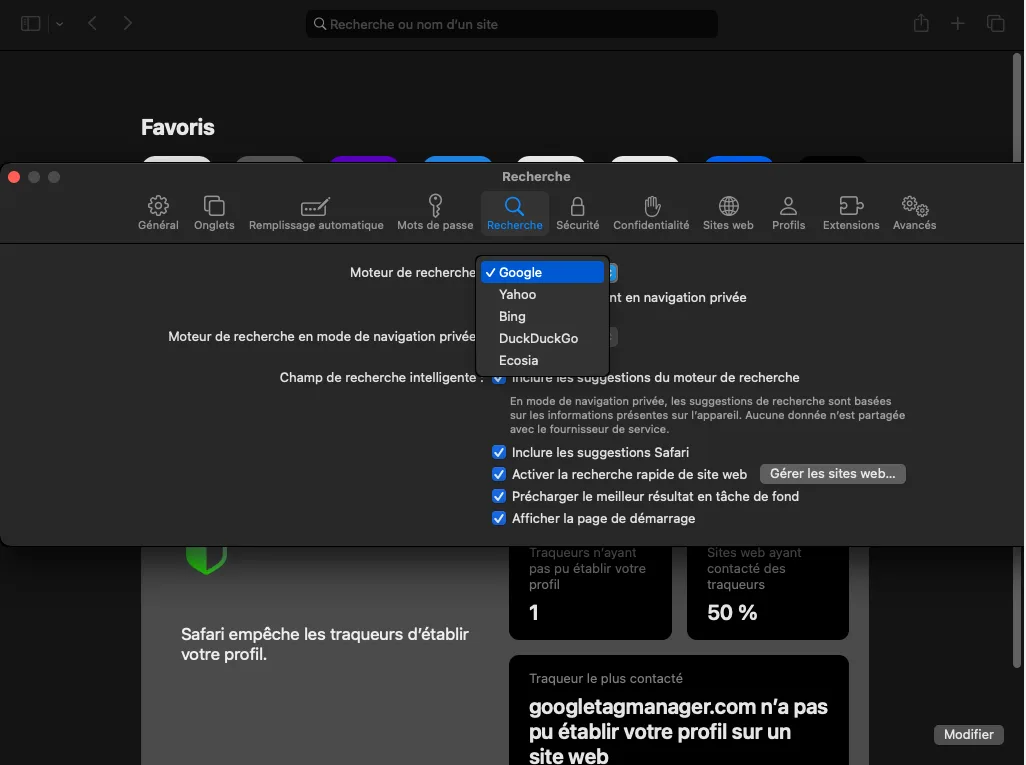Image resolution: width=1026 pixels, height=765 pixels.
Task: Open the Général preferences tab
Action: tap(158, 213)
